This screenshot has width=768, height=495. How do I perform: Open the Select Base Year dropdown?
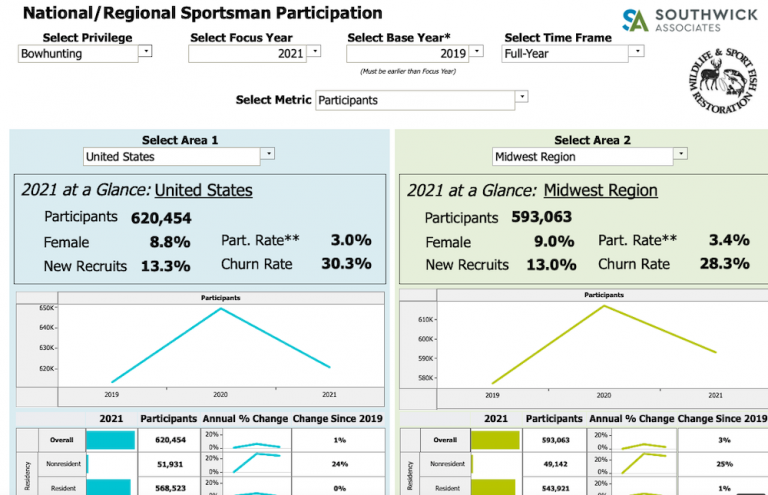(x=476, y=52)
